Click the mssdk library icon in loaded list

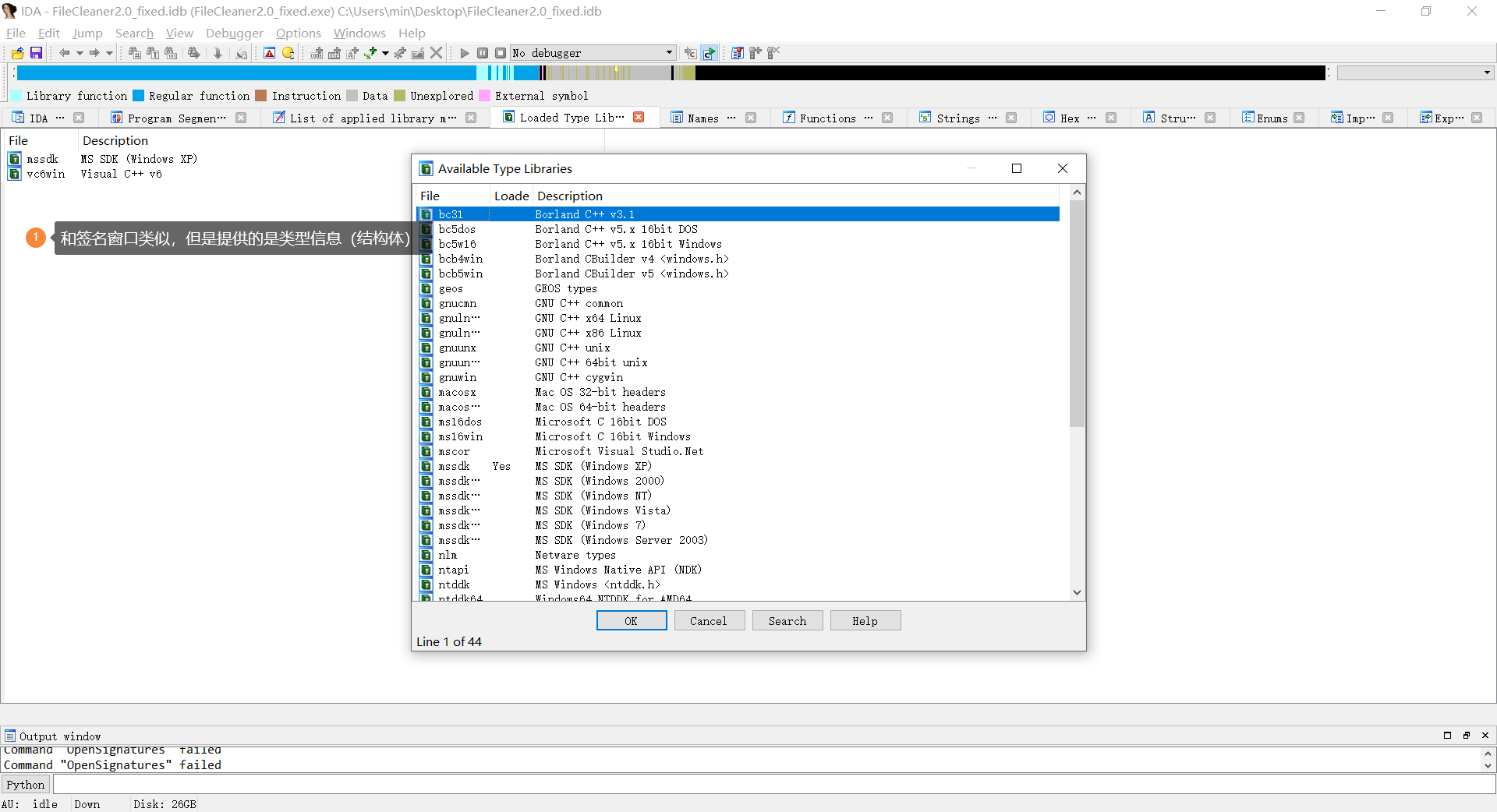click(15, 159)
